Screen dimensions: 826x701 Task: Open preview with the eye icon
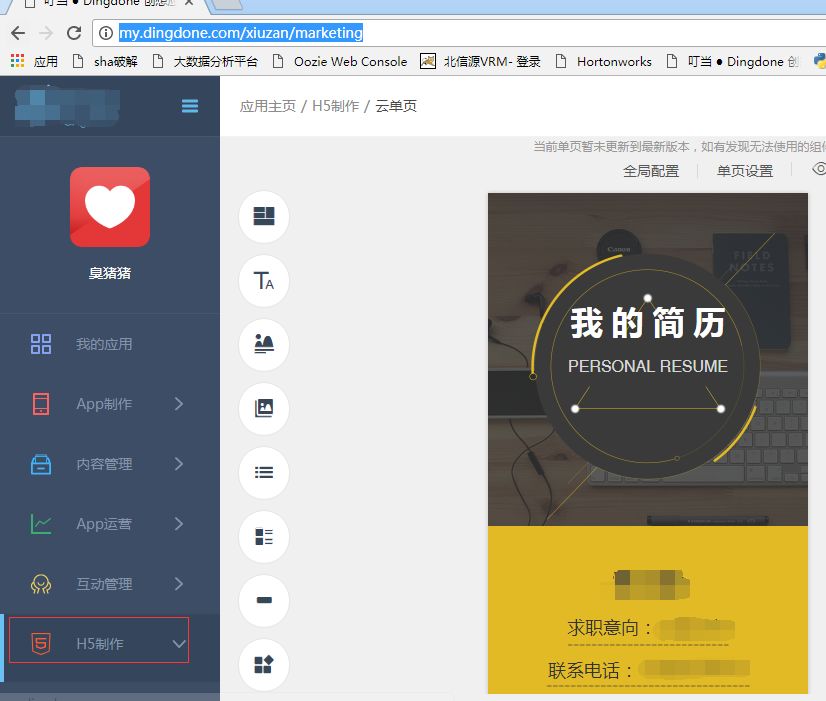click(x=816, y=170)
